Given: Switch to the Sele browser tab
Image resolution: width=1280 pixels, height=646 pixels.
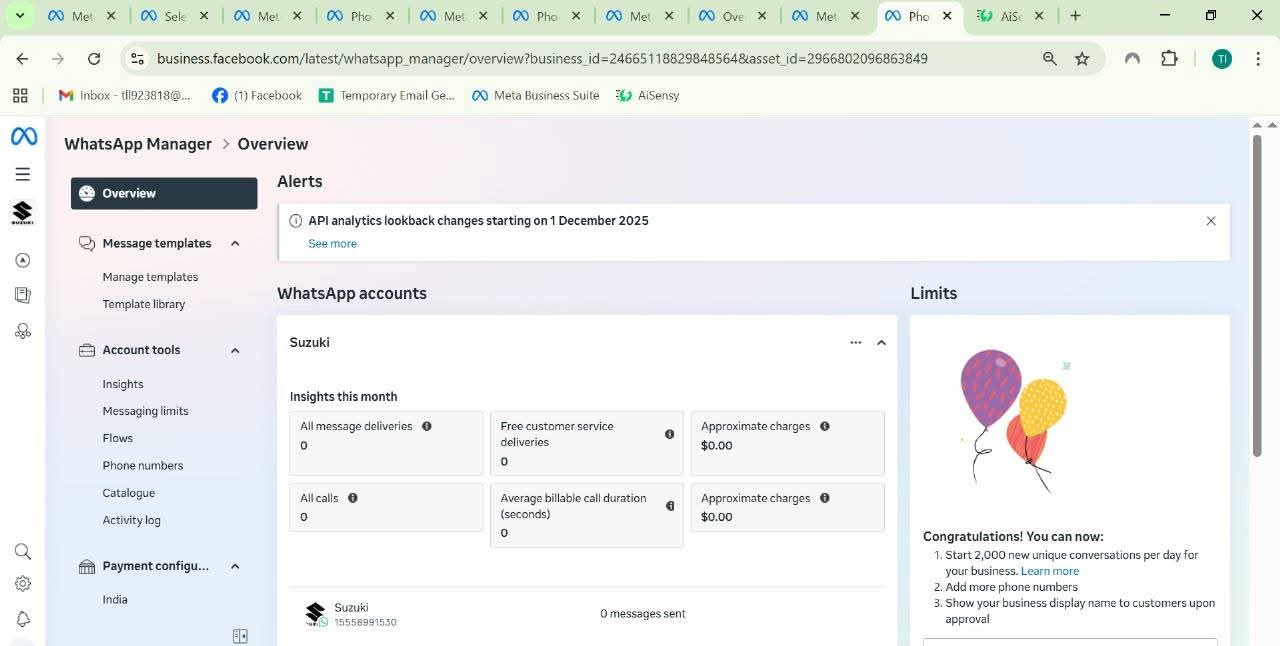Looking at the screenshot, I should 173,16.
